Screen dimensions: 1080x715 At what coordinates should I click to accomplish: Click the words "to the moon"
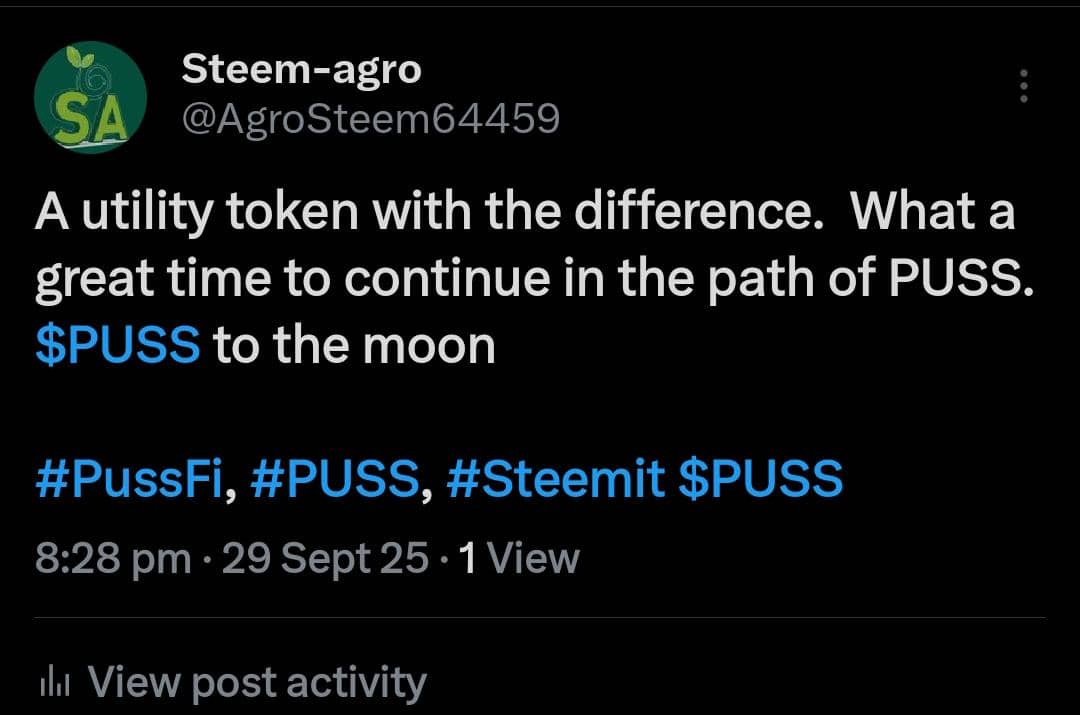354,345
